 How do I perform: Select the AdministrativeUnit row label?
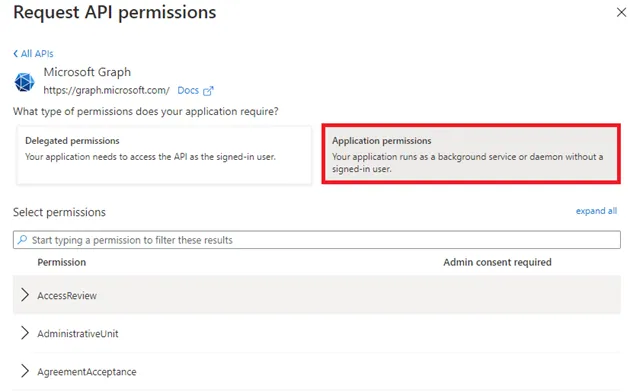78,333
